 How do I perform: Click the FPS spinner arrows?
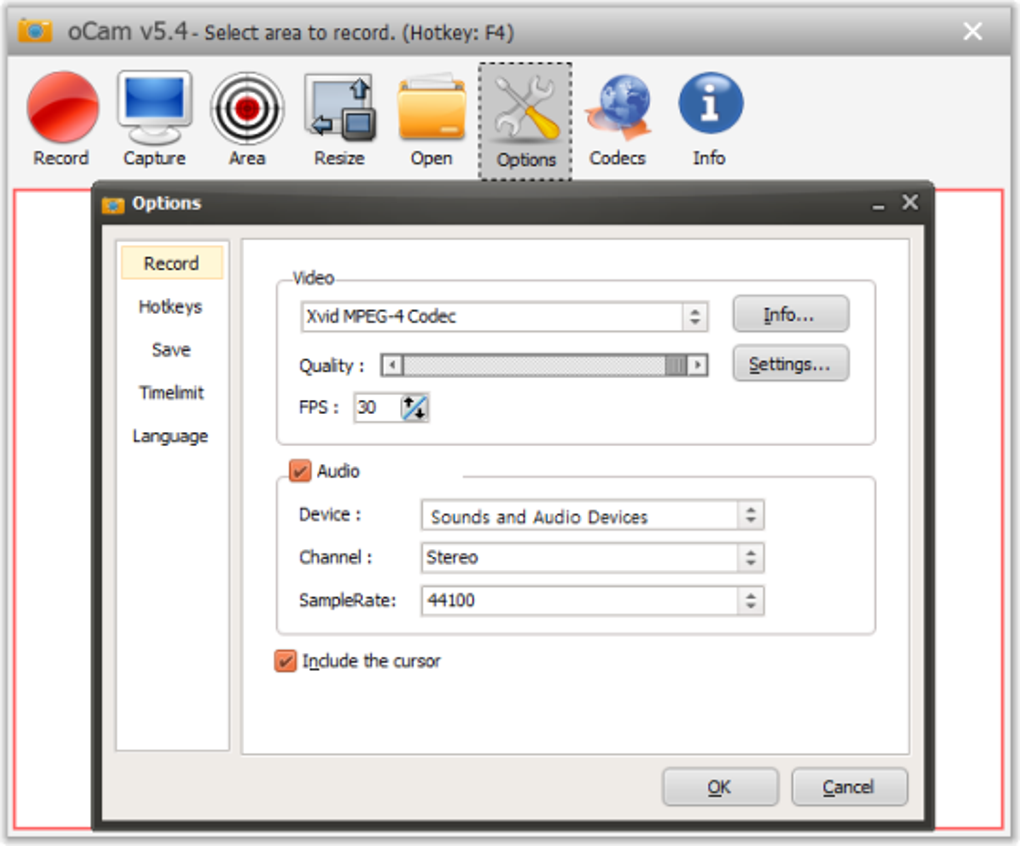[x=414, y=408]
